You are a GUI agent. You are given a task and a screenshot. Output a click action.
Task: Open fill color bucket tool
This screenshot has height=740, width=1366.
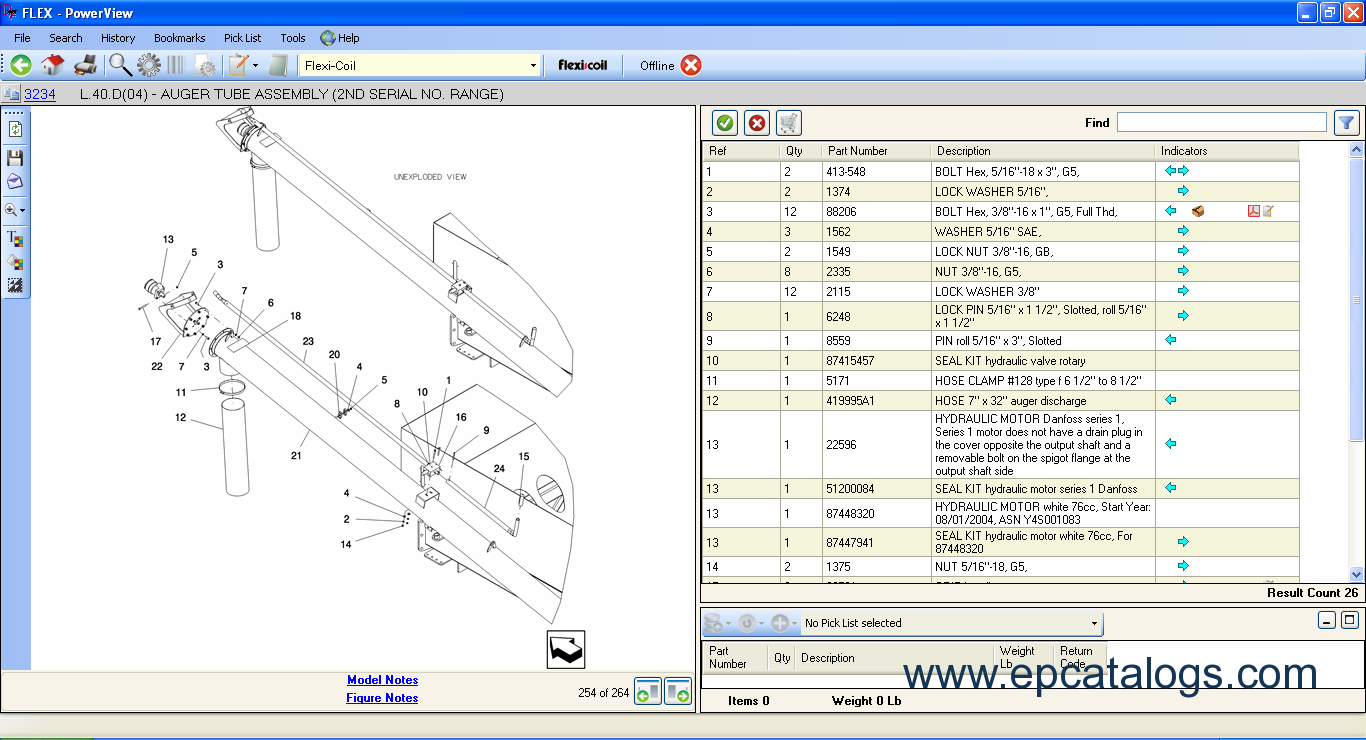pos(14,262)
